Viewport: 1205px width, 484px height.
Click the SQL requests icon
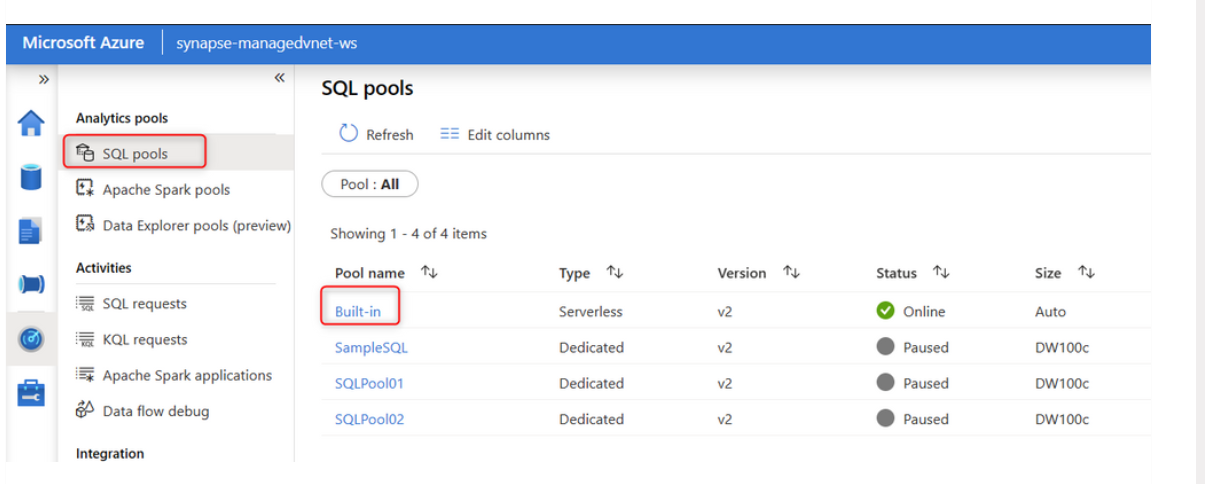tap(85, 303)
